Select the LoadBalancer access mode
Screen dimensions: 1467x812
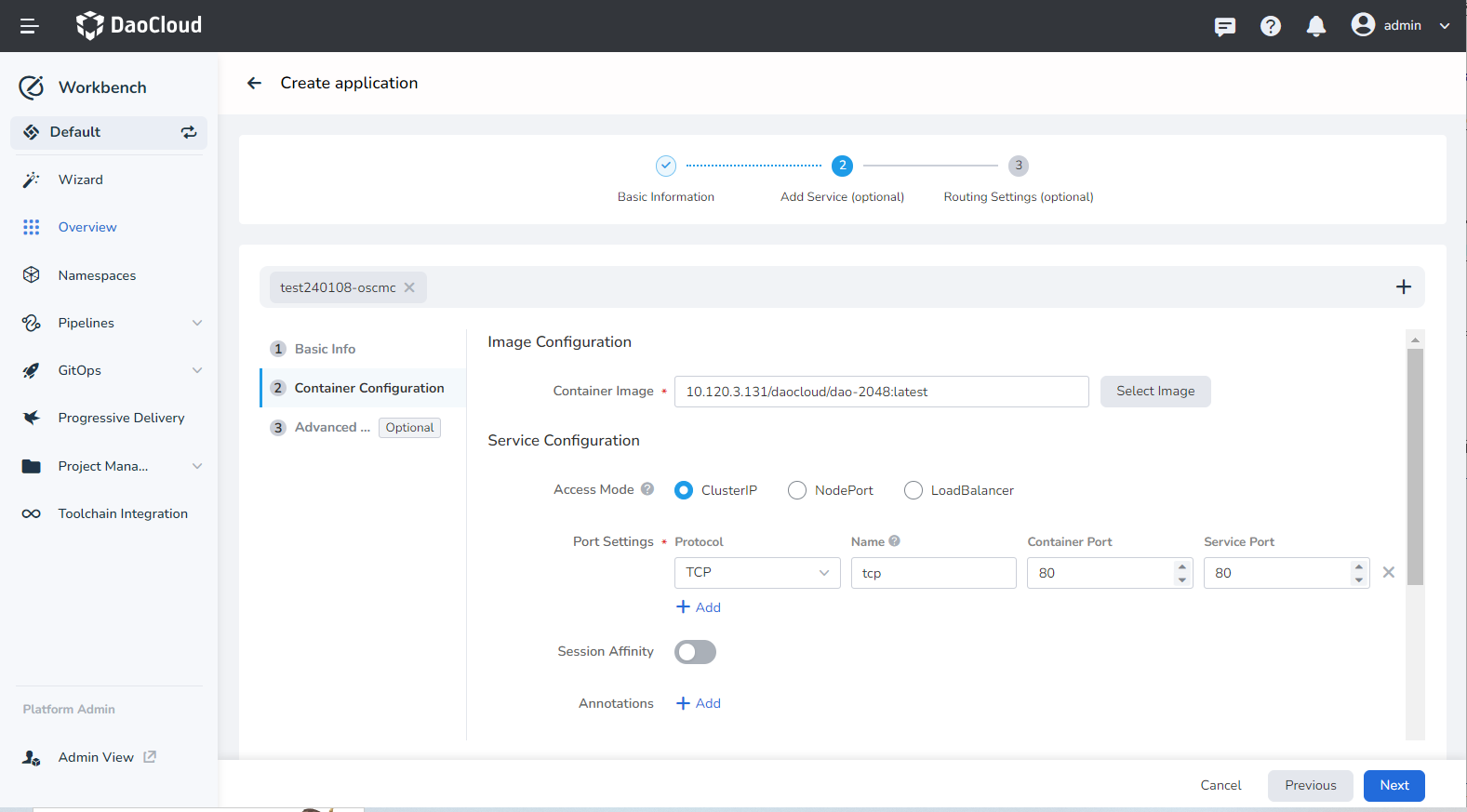coord(914,490)
